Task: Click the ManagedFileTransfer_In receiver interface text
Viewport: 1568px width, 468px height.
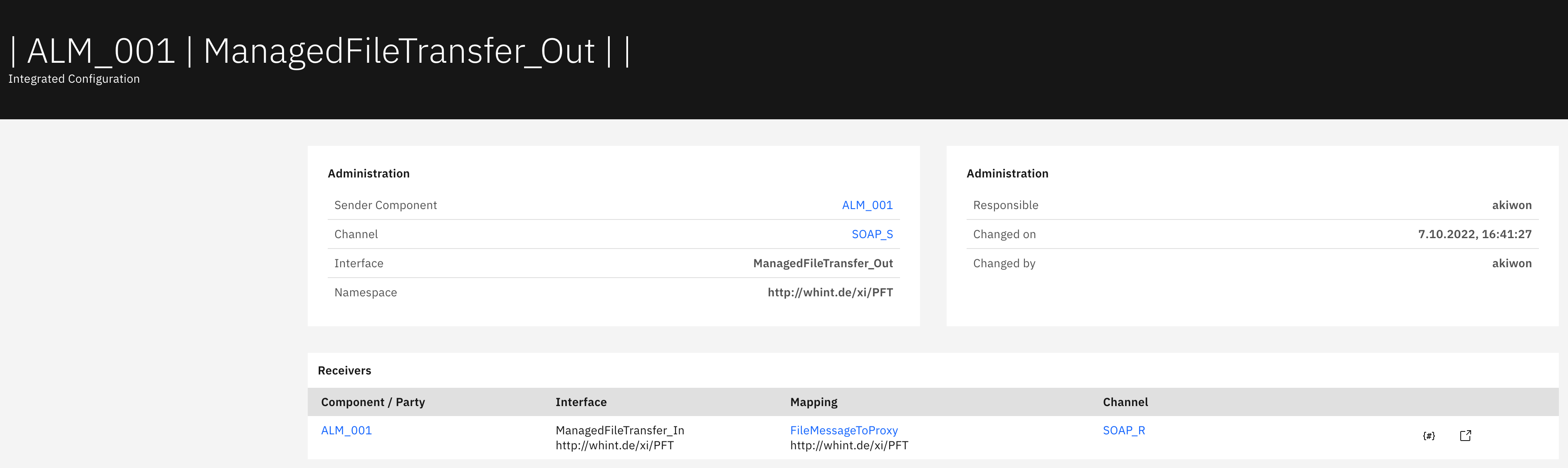Action: 620,430
